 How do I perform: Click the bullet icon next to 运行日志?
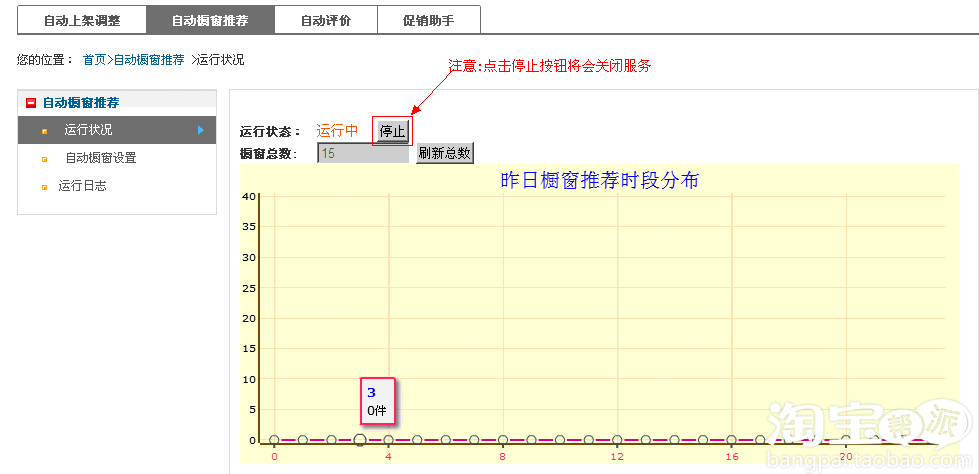tap(44, 187)
